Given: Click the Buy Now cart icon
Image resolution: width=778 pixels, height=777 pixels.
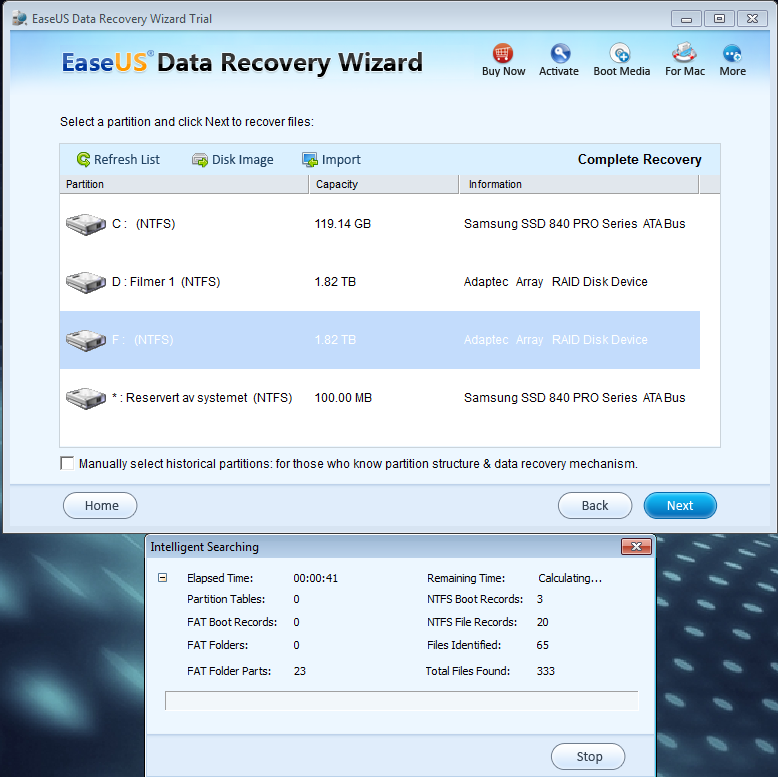Looking at the screenshot, I should [x=502, y=53].
